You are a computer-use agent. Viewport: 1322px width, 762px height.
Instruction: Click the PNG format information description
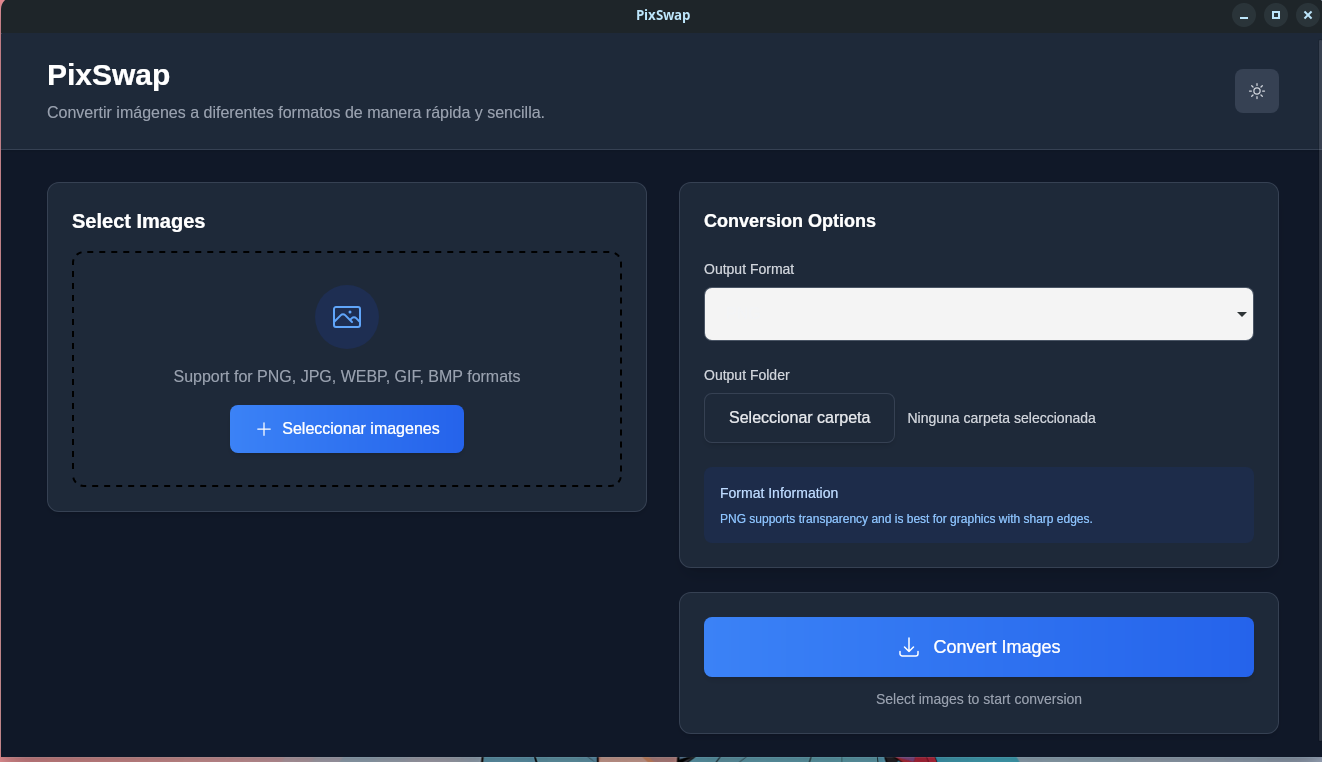(x=906, y=519)
